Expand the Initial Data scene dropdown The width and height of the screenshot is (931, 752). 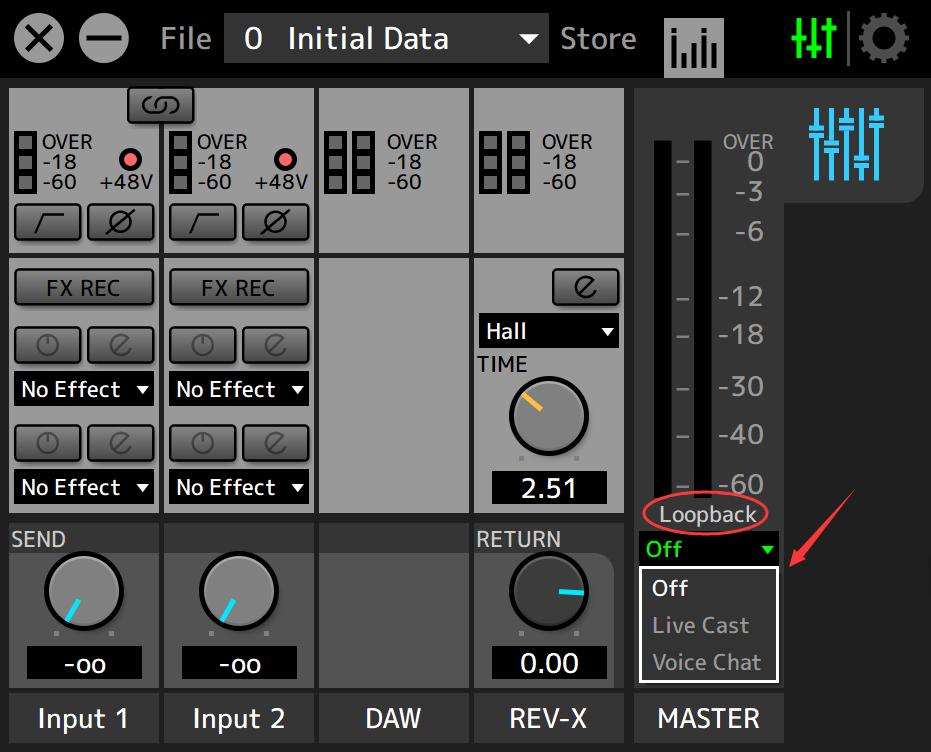386,39
